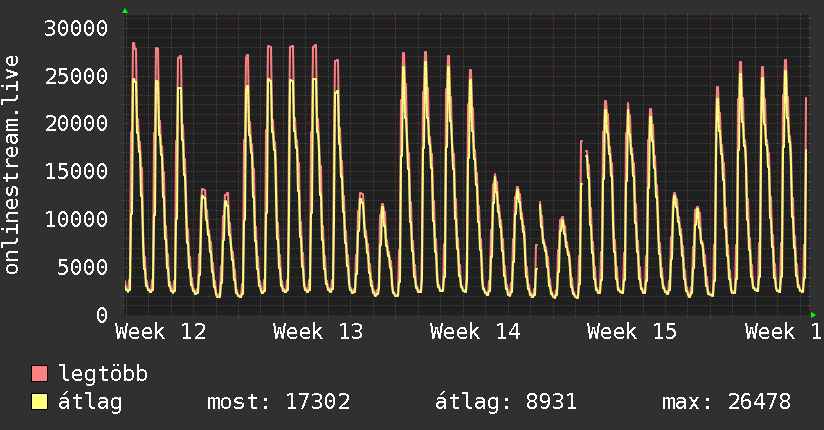This screenshot has height=430, width=824.
Task: Click the 25000 y-axis label
Action: (76, 77)
